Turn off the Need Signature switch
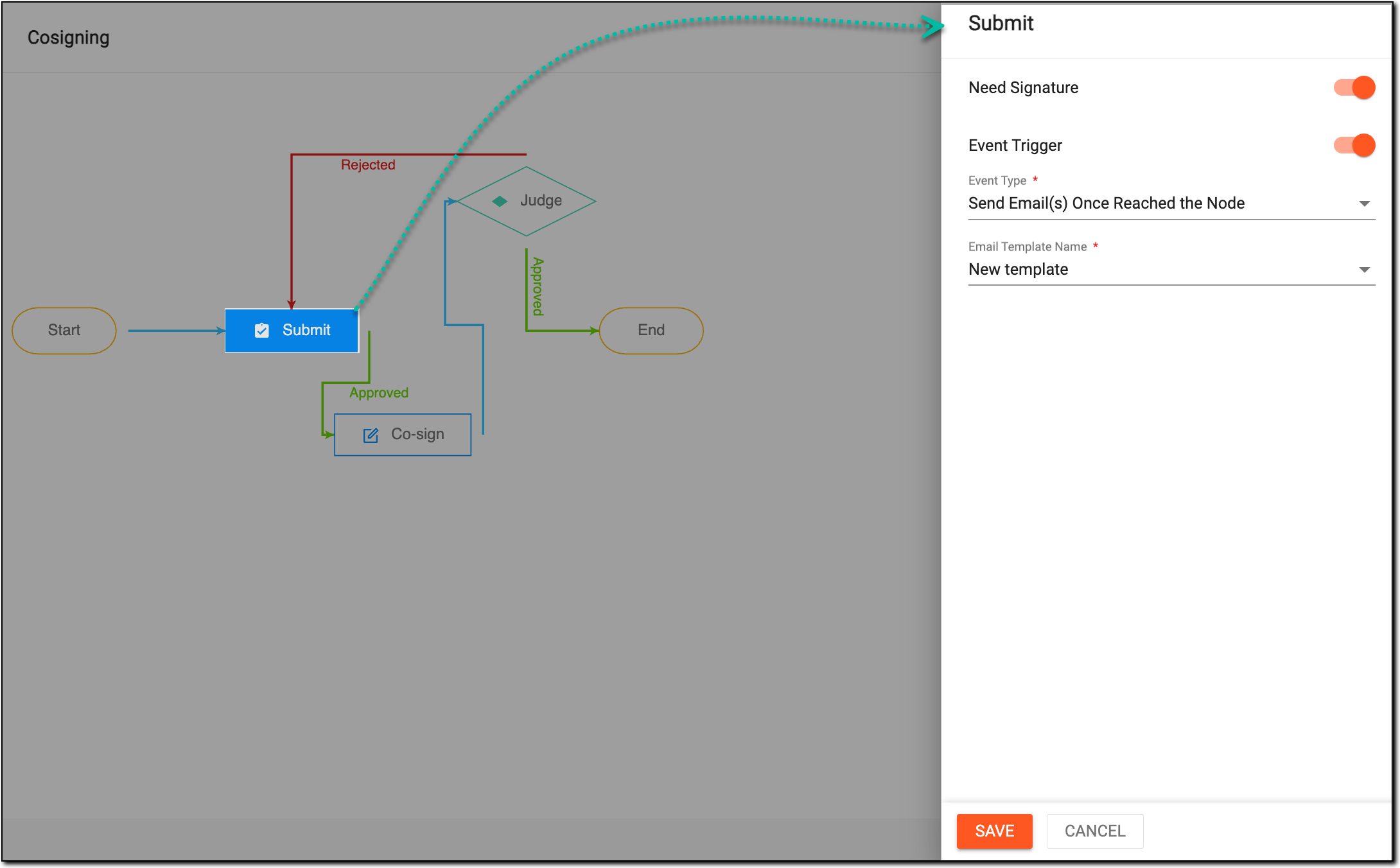This screenshot has width=1400, height=868. pos(1354,87)
